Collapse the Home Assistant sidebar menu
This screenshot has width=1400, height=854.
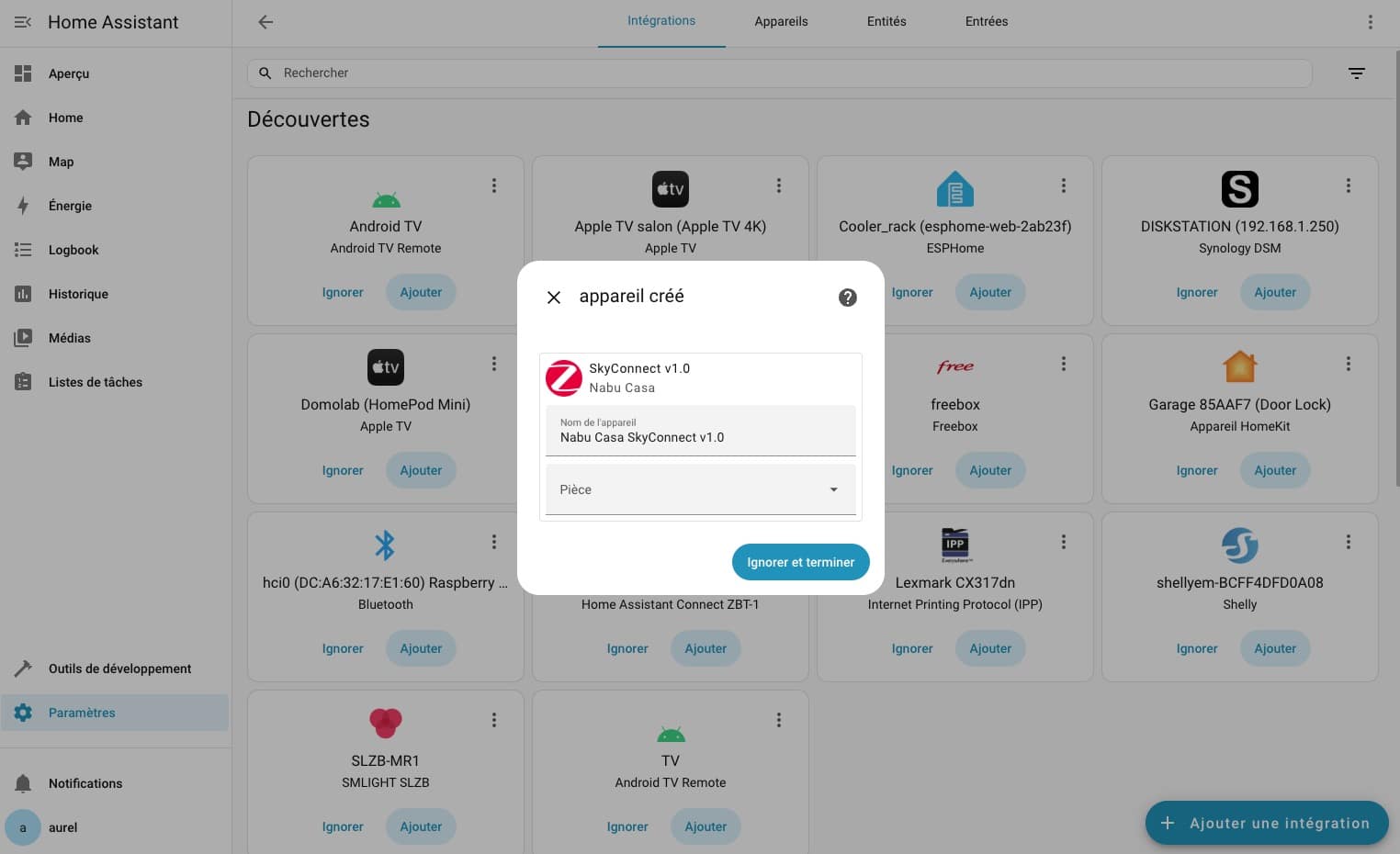pos(23,22)
